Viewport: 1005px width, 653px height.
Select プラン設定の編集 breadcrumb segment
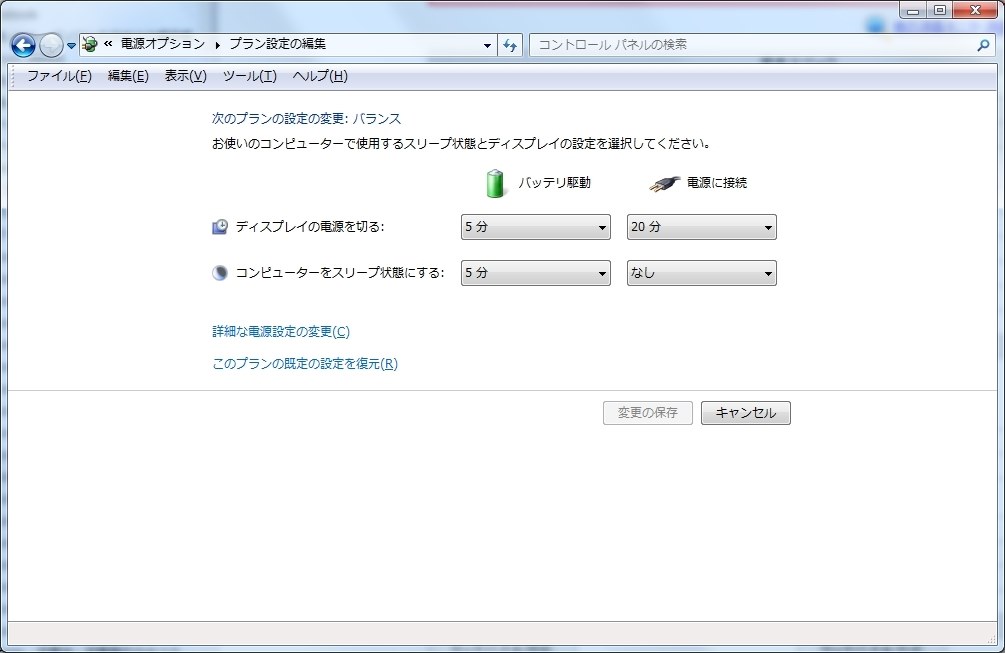tap(278, 44)
